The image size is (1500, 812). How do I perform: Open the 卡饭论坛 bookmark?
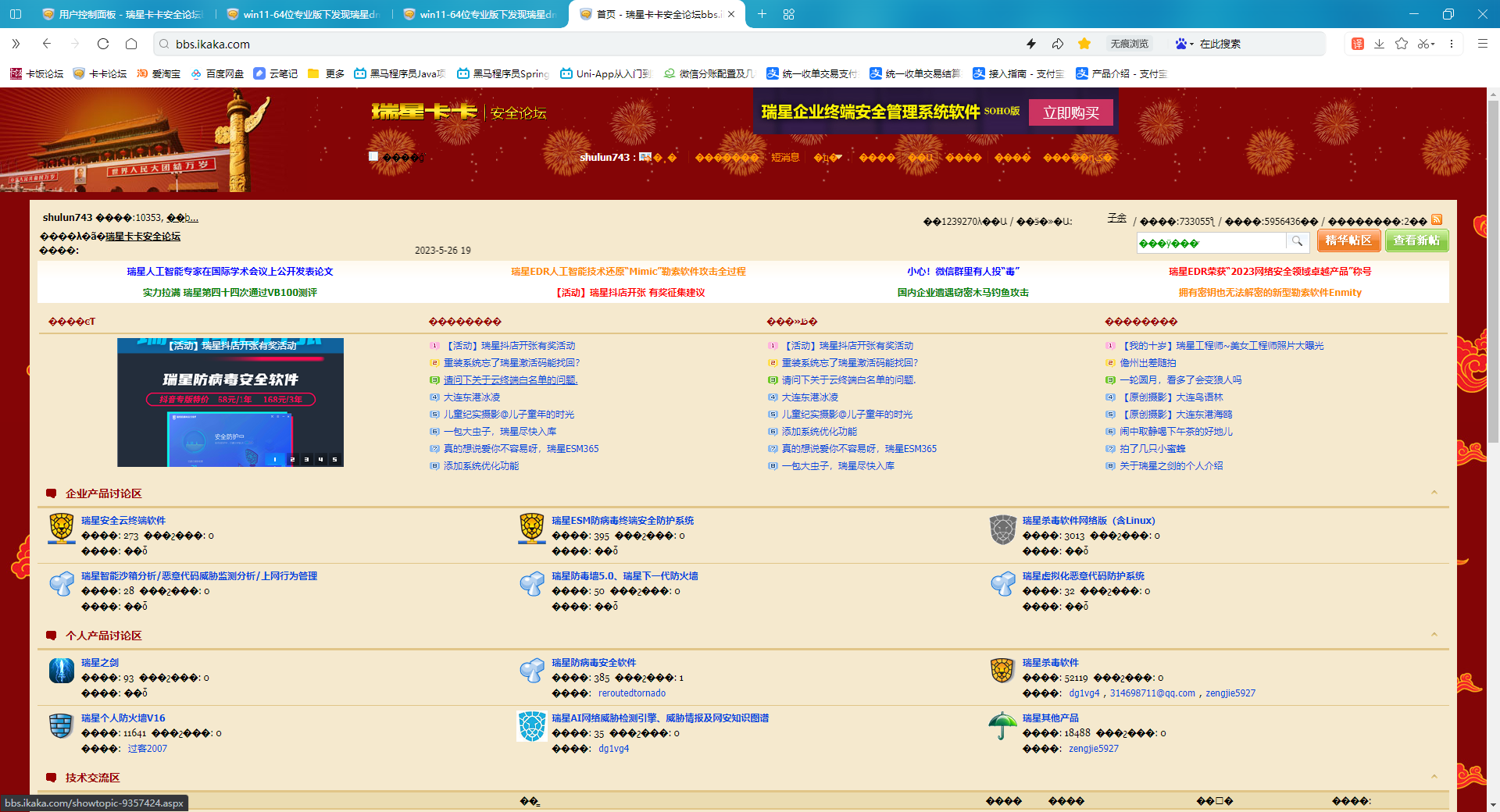point(37,73)
